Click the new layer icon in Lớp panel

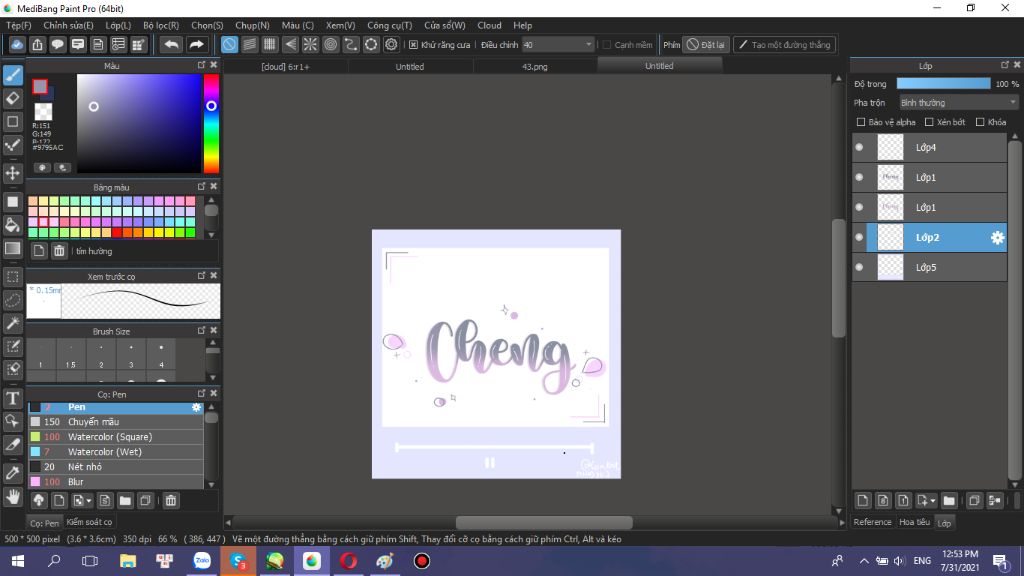tap(863, 501)
